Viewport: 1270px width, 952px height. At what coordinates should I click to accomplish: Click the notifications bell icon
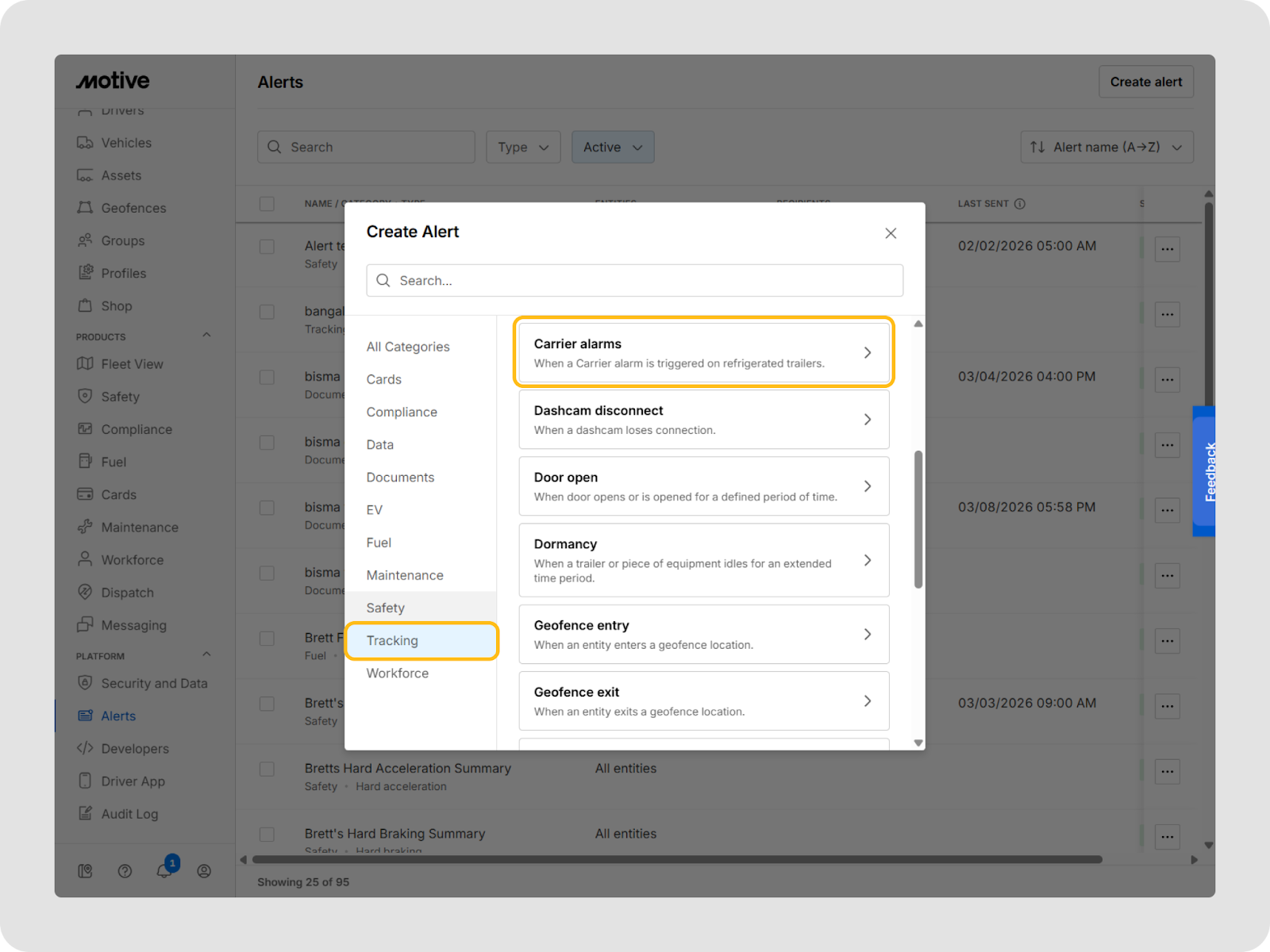[164, 870]
